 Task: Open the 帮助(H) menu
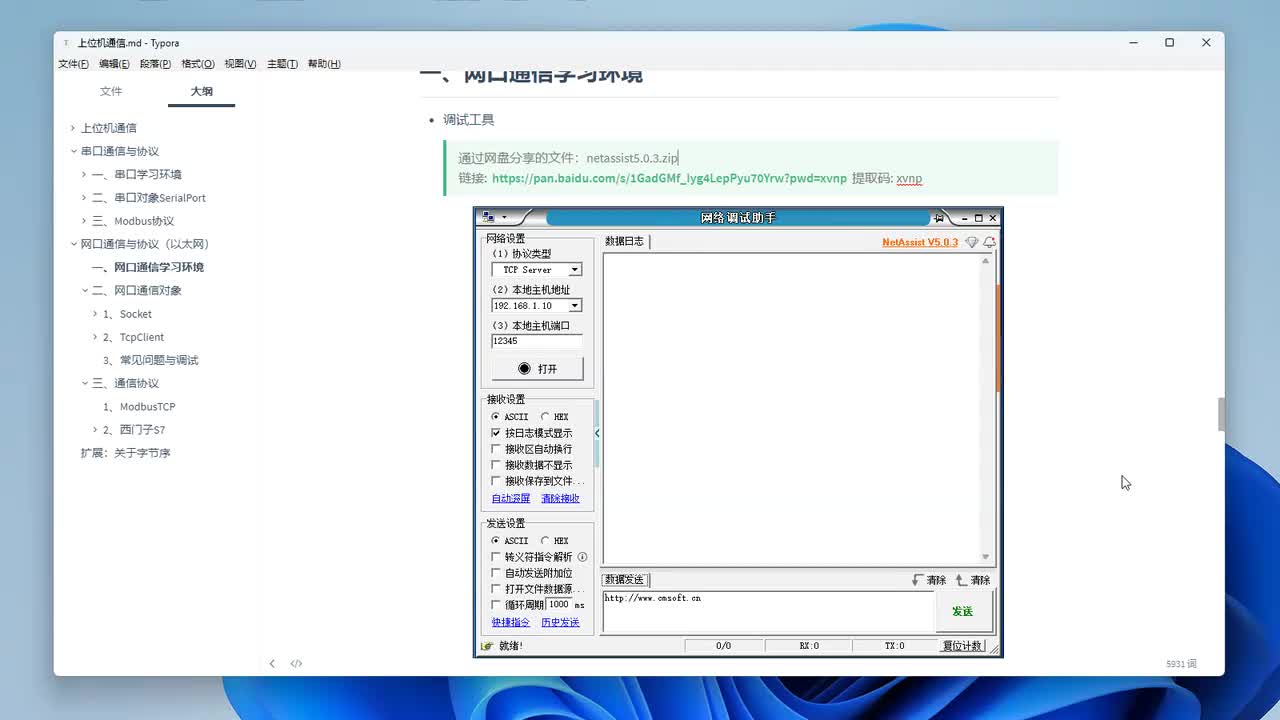(x=324, y=64)
